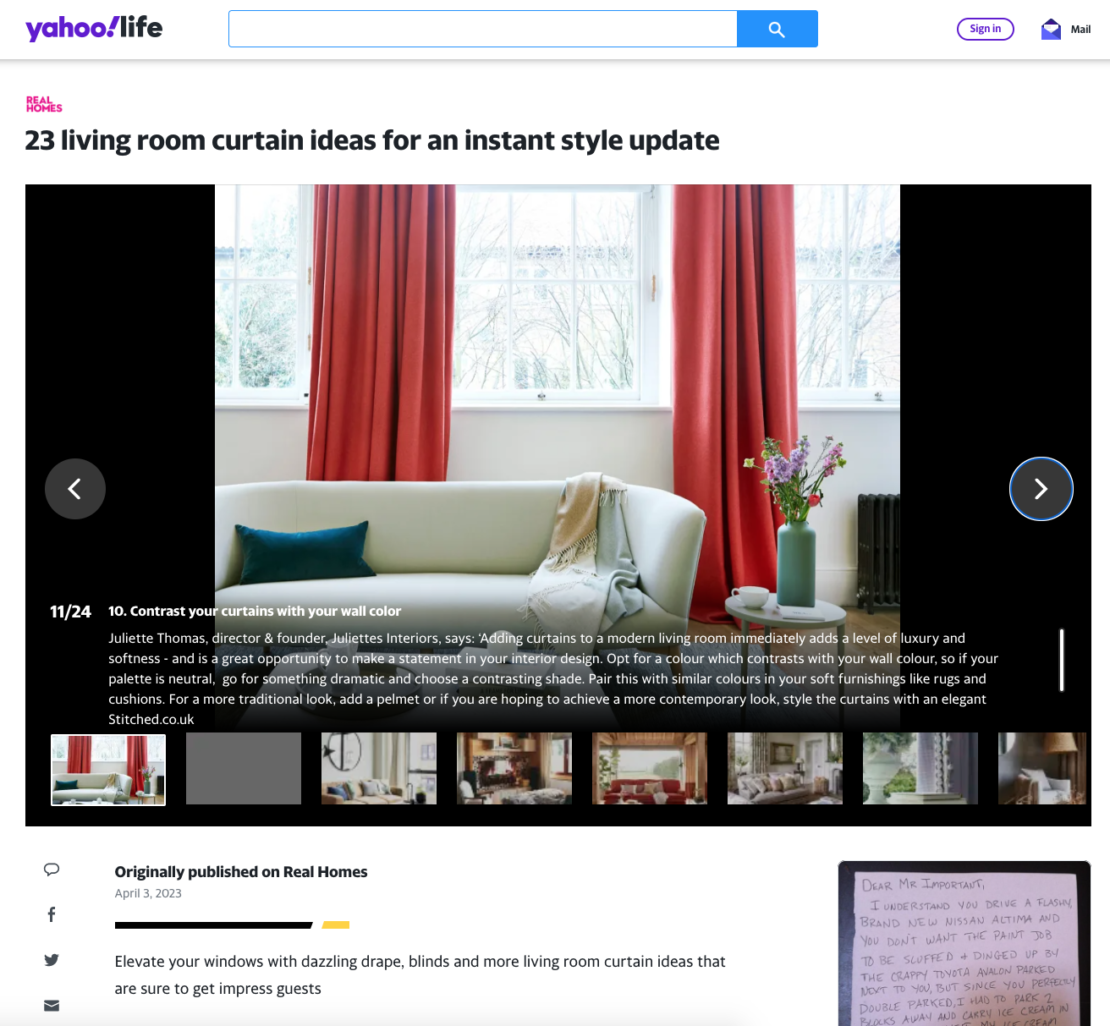Click the blue search magnifier icon
This screenshot has width=1110, height=1026.
[x=777, y=28]
